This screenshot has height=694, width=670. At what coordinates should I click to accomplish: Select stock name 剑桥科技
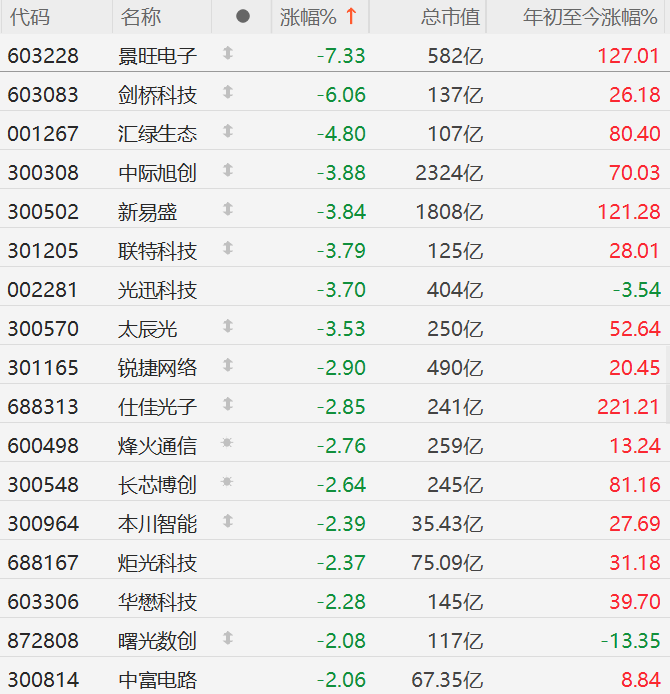(157, 95)
